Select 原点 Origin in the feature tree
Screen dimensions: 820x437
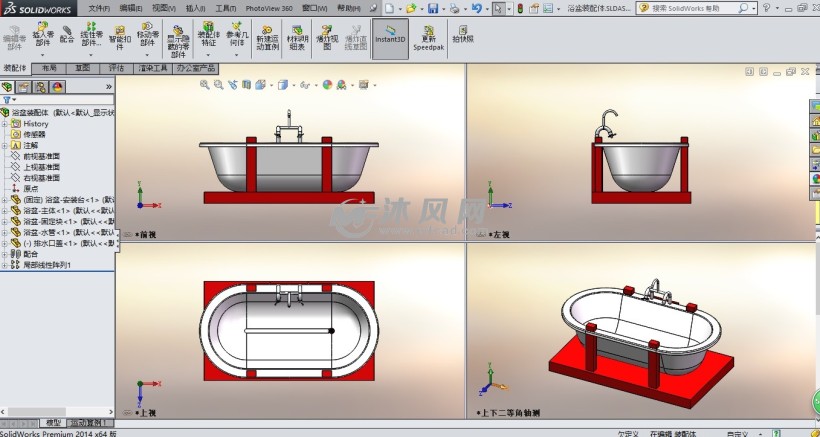30,189
